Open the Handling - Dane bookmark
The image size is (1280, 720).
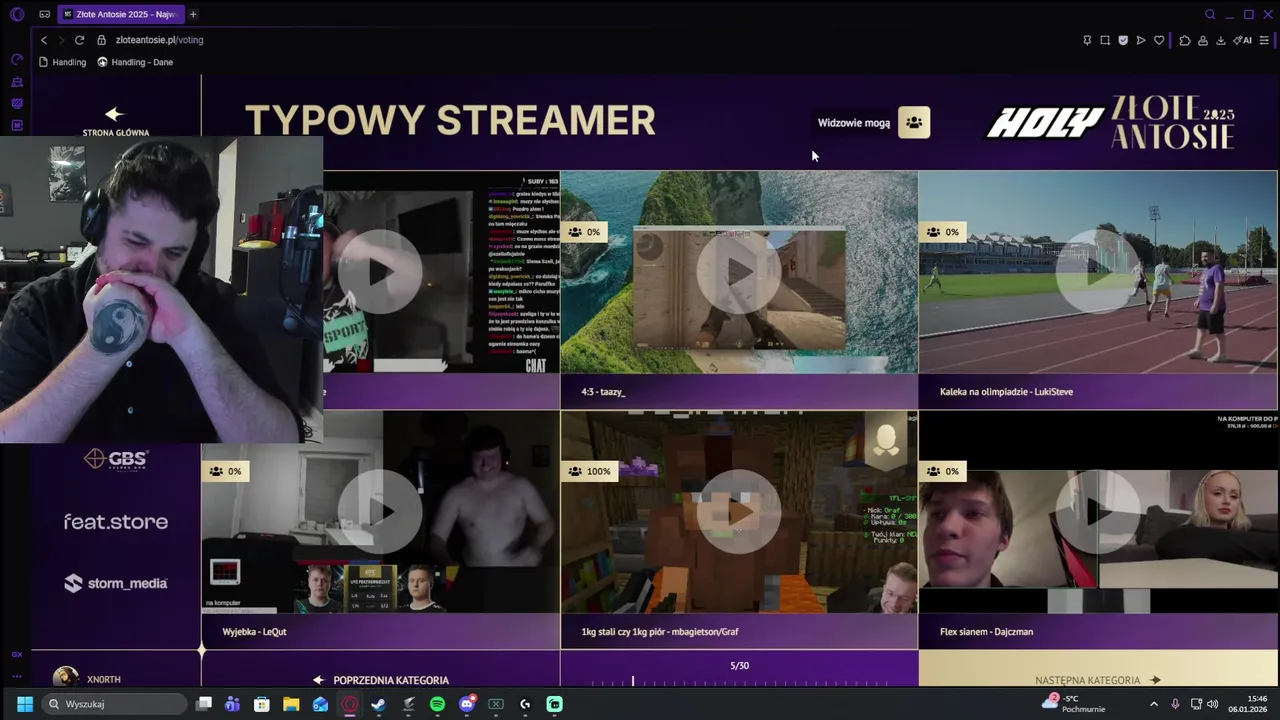click(x=135, y=62)
